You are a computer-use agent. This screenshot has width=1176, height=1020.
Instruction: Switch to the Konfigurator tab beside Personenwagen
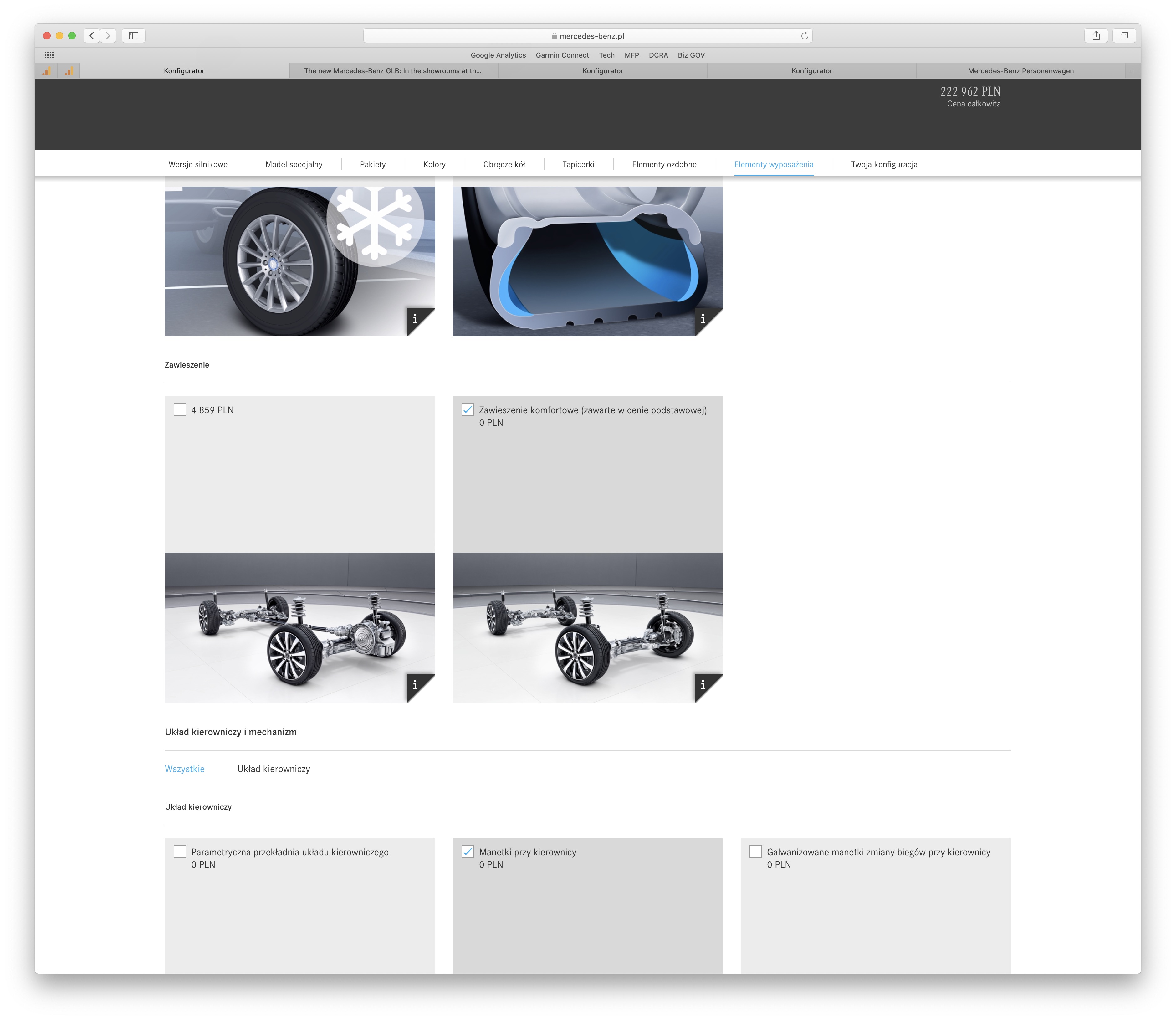coord(812,71)
